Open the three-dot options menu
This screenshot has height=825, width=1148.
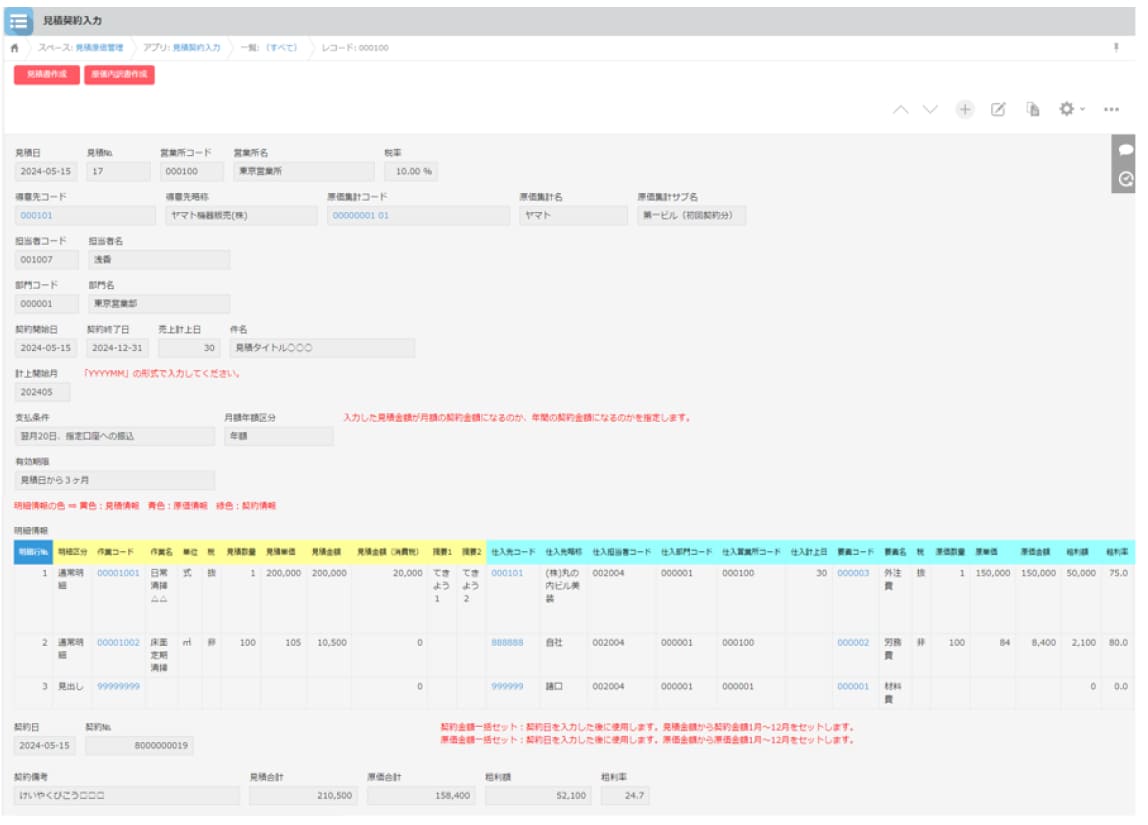pos(1111,110)
